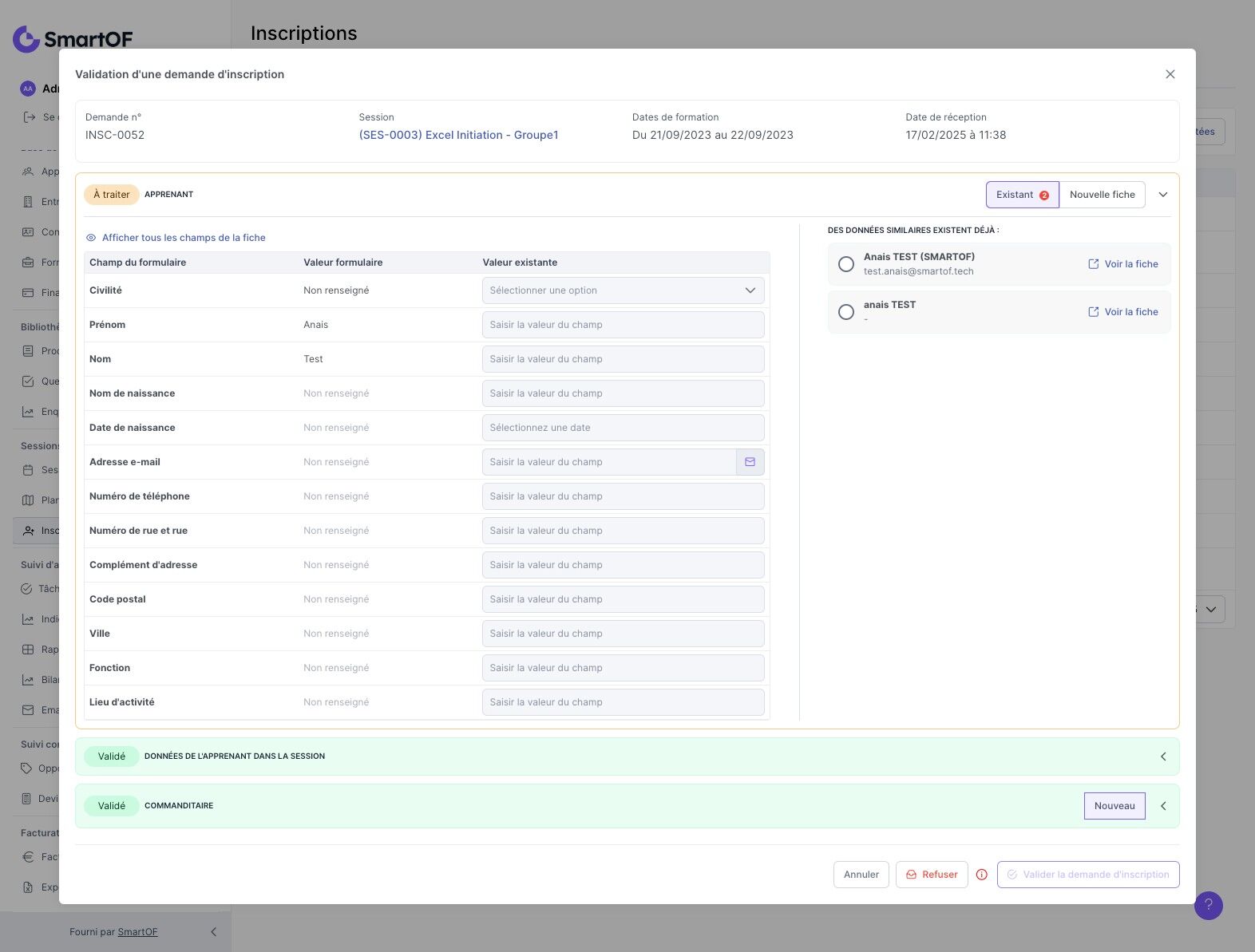Click the eye icon beside Afficher tous les champs
Viewport: 1255px width, 952px height.
pos(91,238)
